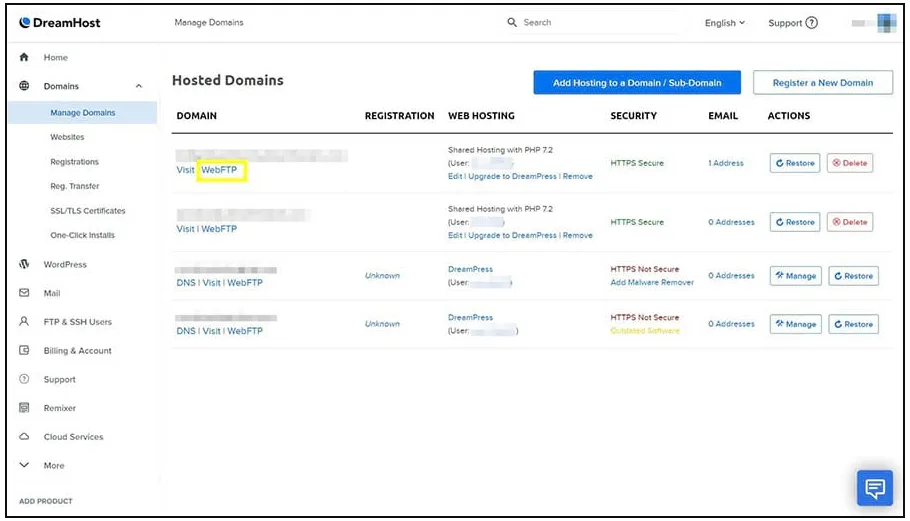Click WebFTP link in fourth domain row
This screenshot has height=521, width=910.
pos(245,331)
